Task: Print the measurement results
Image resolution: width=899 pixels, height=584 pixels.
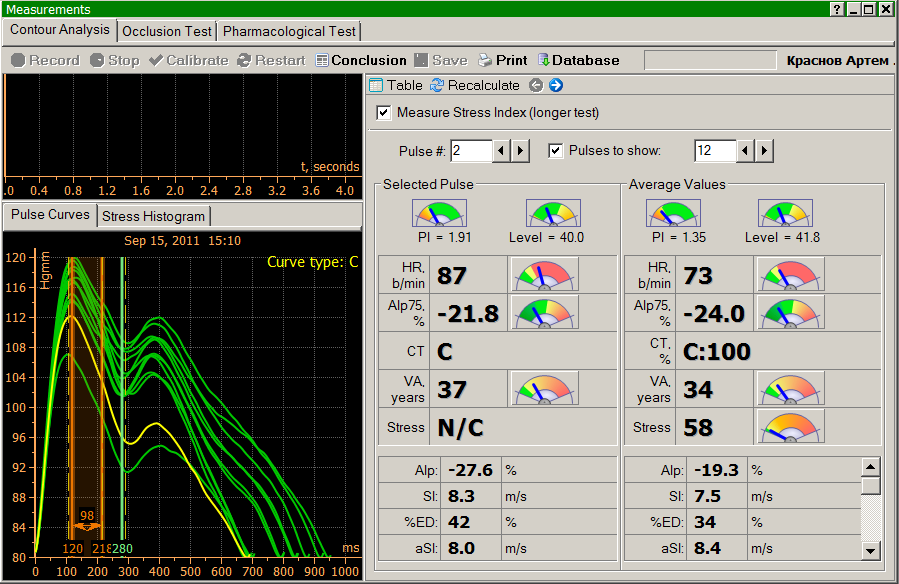Action: pyautogui.click(x=503, y=60)
